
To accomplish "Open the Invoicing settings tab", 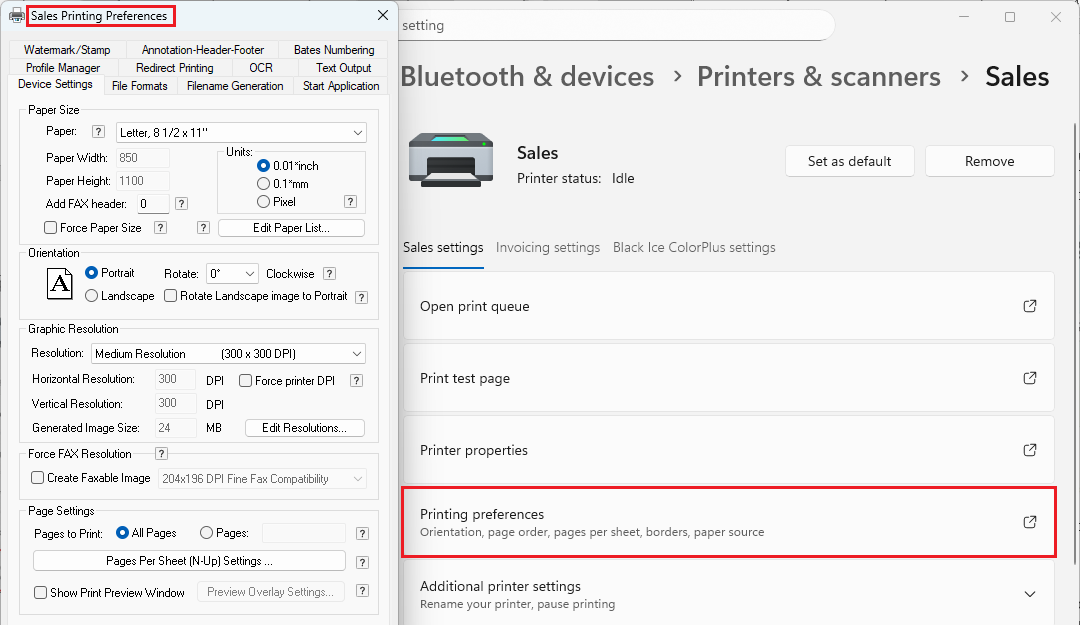I will [x=548, y=247].
